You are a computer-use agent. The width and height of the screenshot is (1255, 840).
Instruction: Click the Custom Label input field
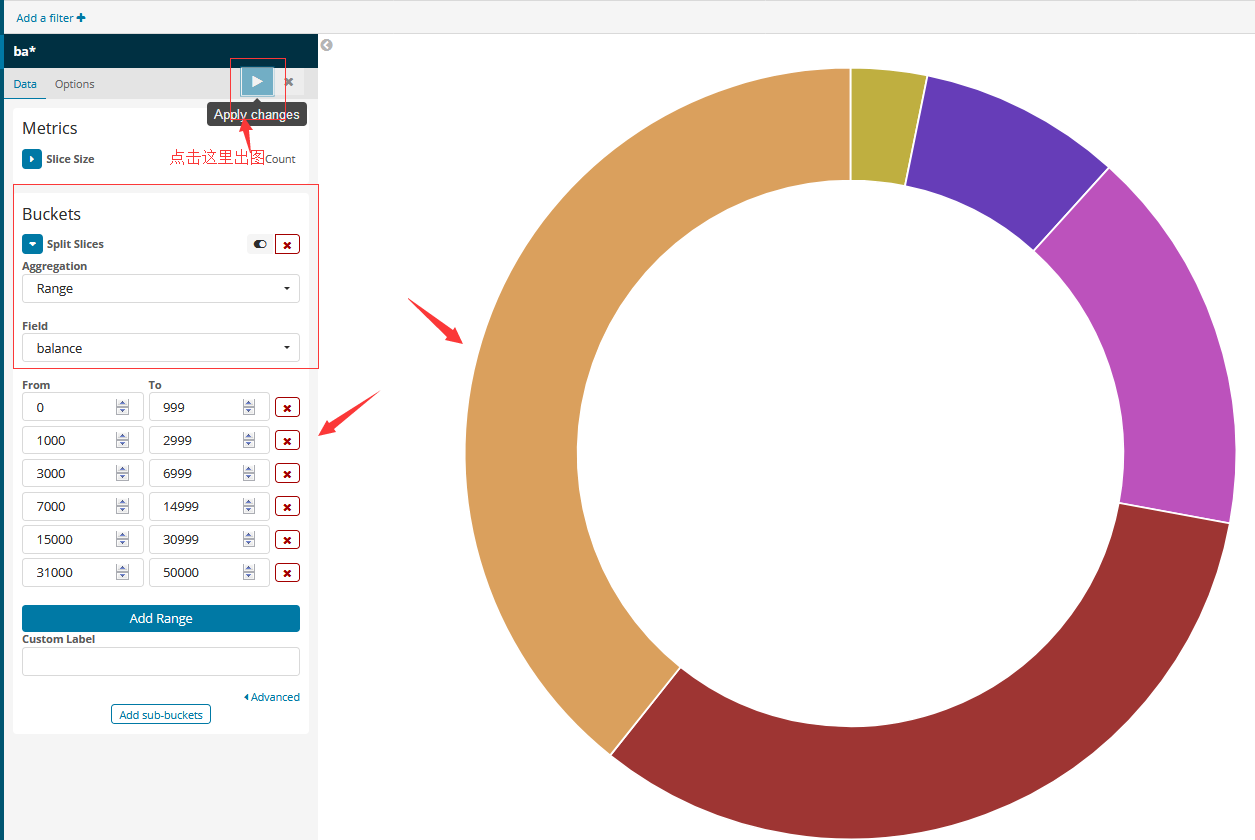tap(161, 661)
